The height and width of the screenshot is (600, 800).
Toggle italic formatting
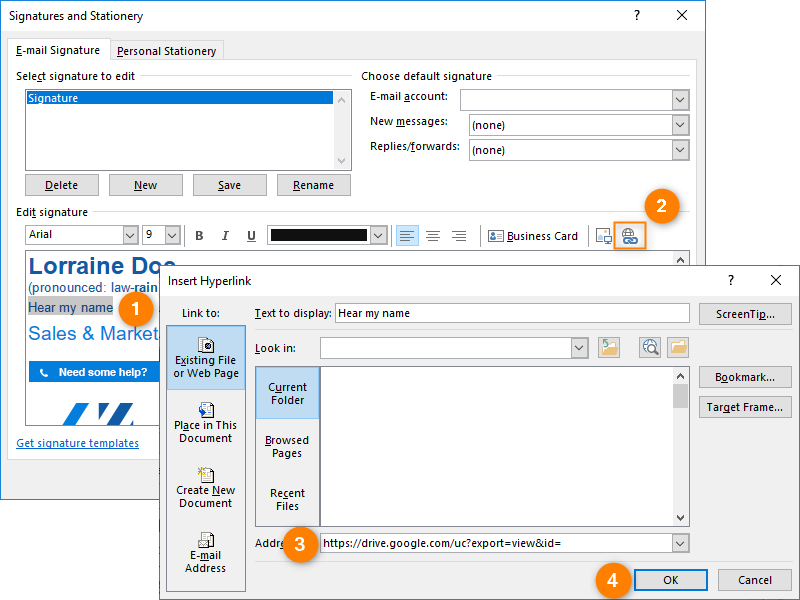coord(225,236)
